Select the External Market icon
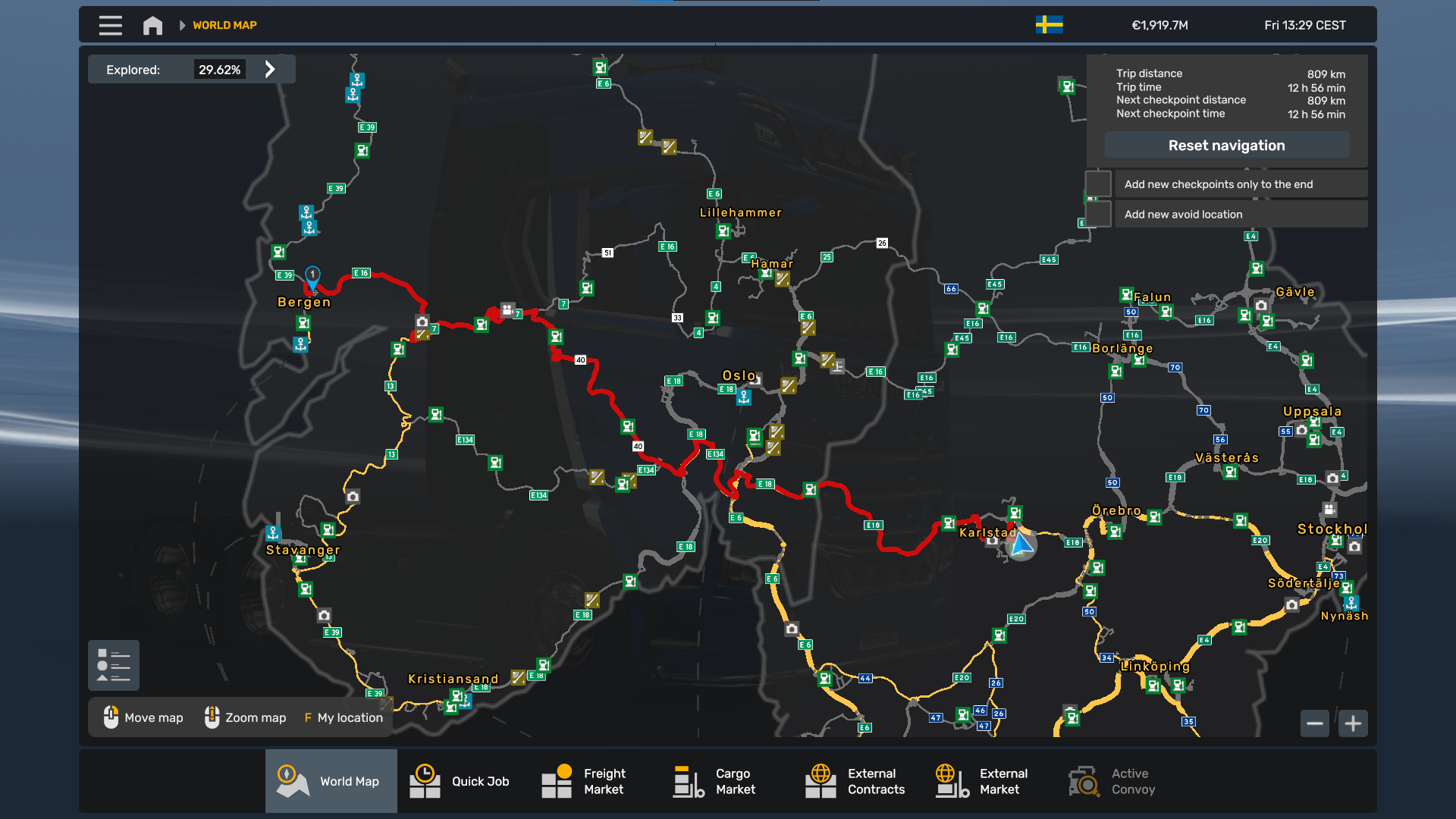The height and width of the screenshot is (819, 1456). (952, 781)
